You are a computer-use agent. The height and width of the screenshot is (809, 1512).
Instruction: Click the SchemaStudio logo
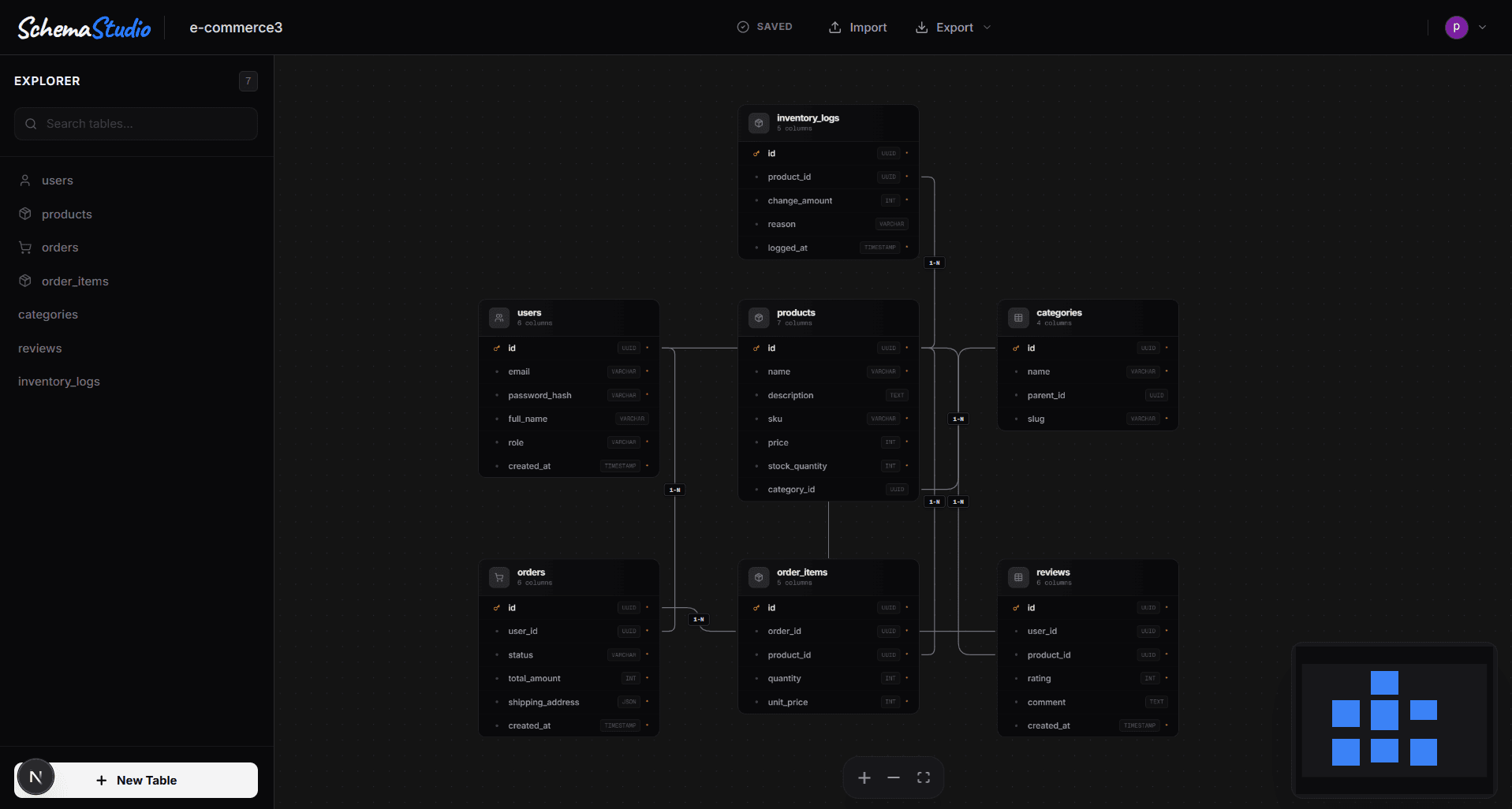[84, 27]
